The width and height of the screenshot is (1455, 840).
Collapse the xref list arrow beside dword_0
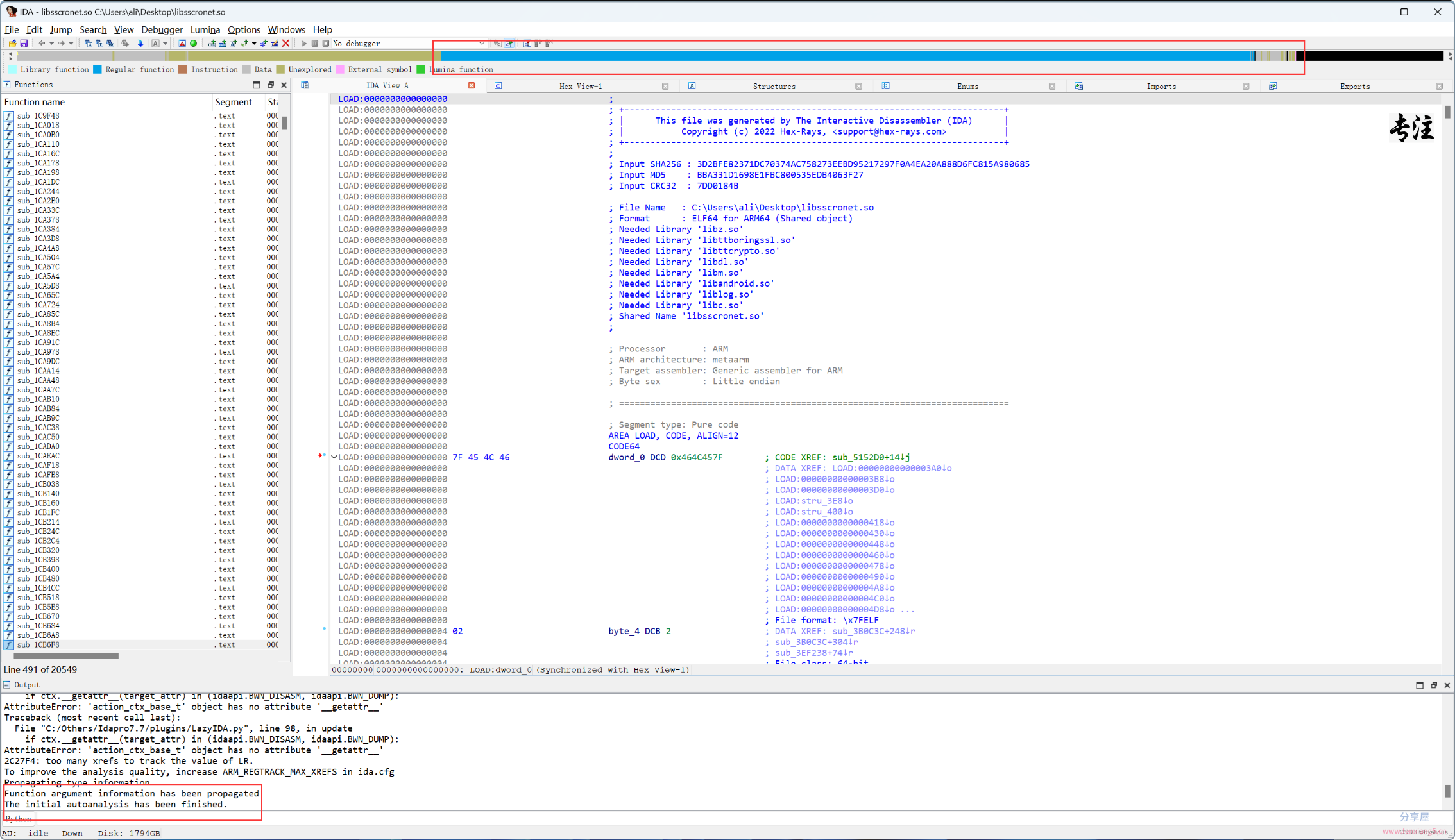pos(334,457)
